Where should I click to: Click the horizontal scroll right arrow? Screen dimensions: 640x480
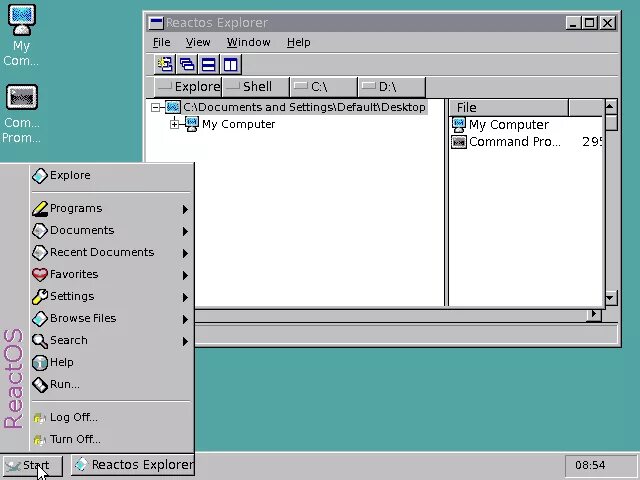coord(594,314)
